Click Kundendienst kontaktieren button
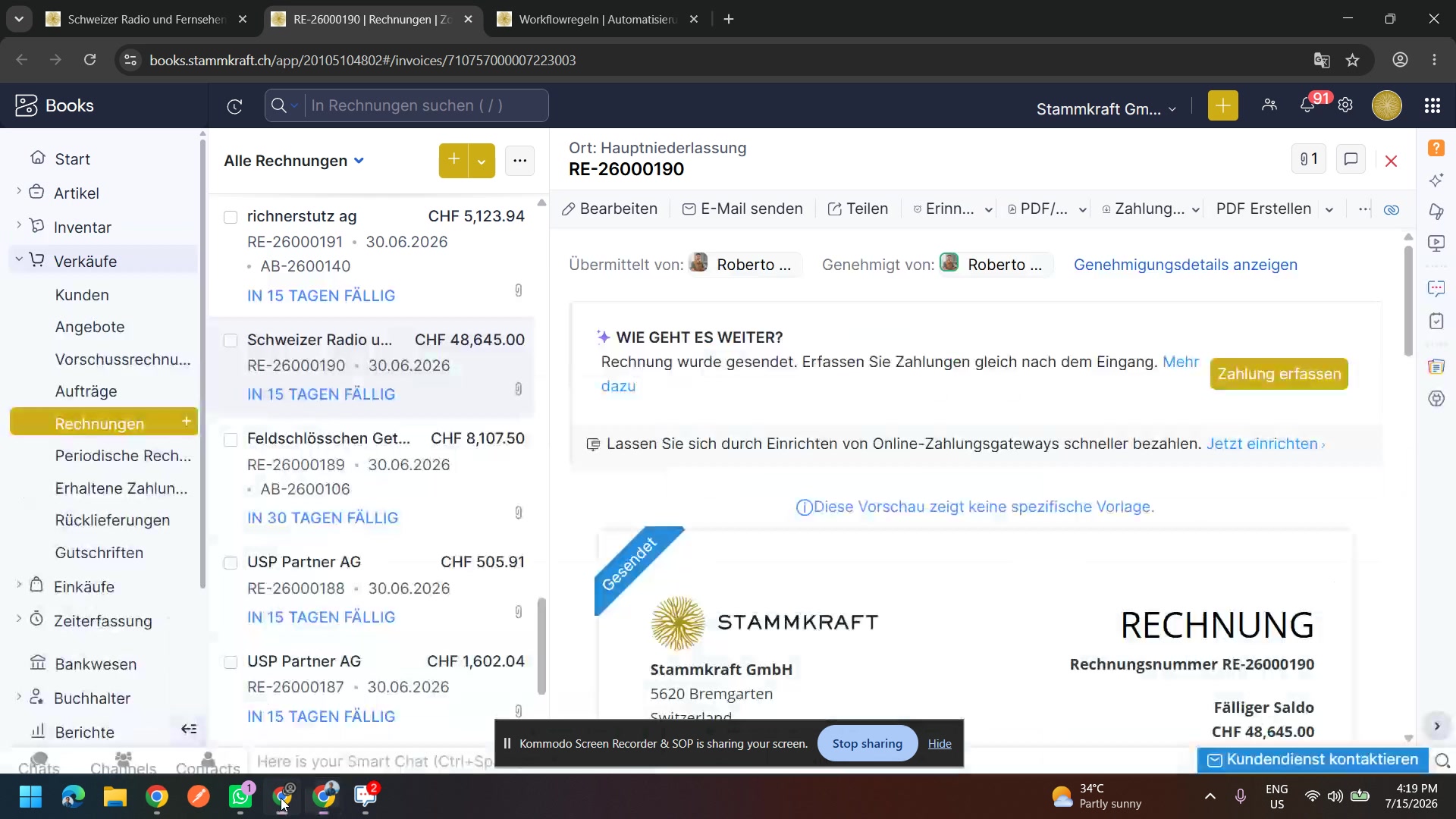The height and width of the screenshot is (819, 1456). (1313, 759)
